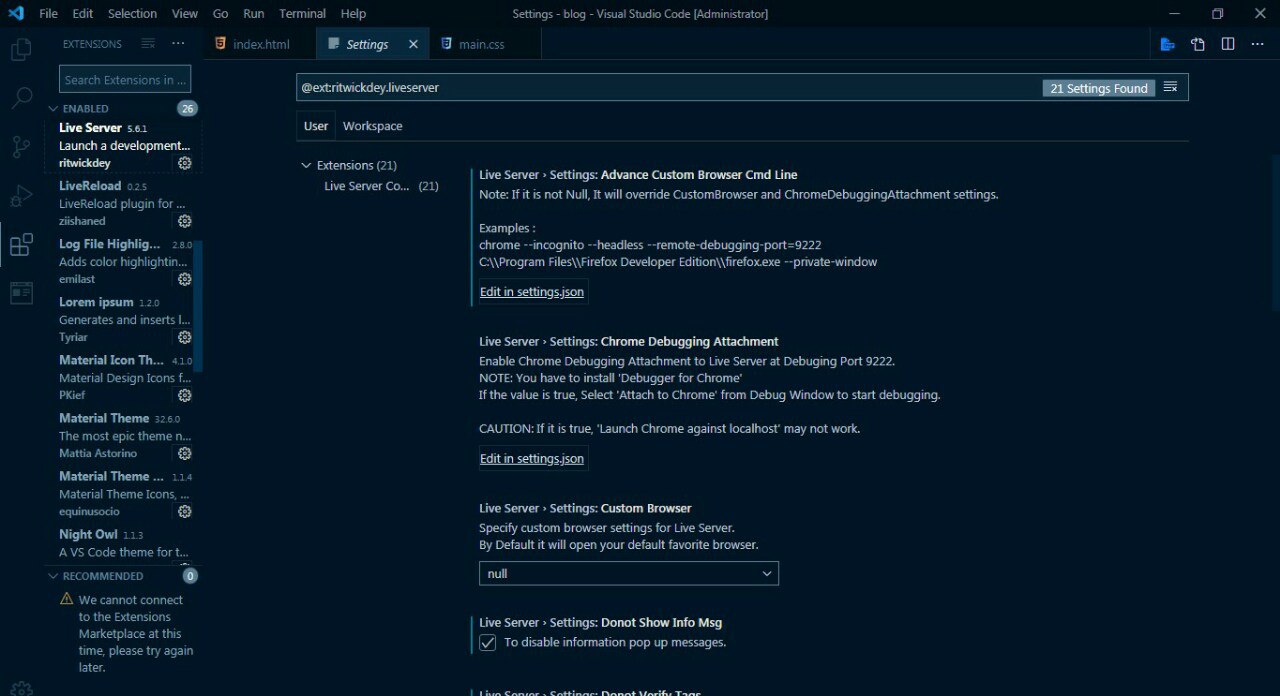Select LiveReload extension in list
The image size is (1280, 696).
pos(123,203)
